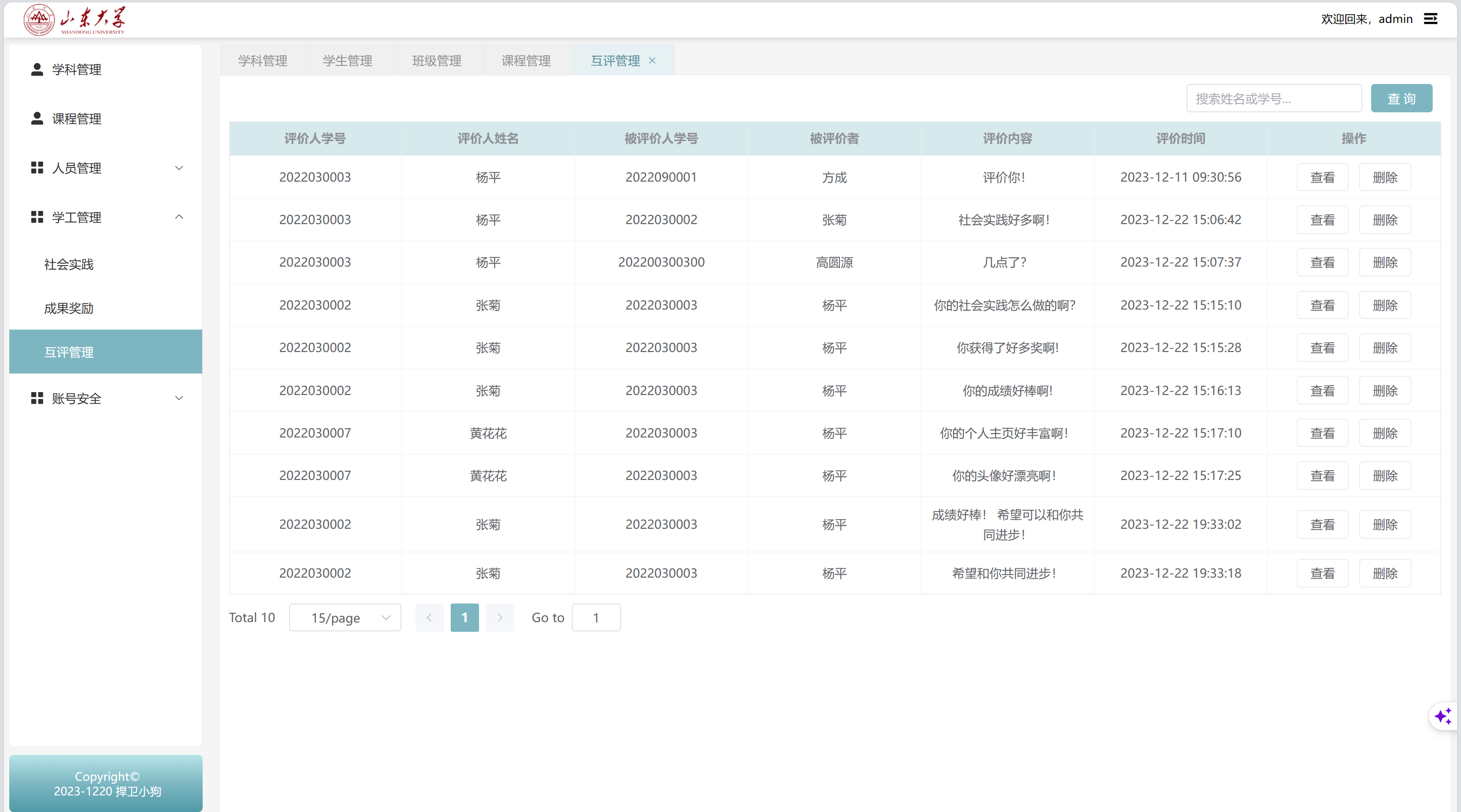Open 学科管理 in the sidebar
This screenshot has width=1461, height=812.
pyautogui.click(x=105, y=69)
